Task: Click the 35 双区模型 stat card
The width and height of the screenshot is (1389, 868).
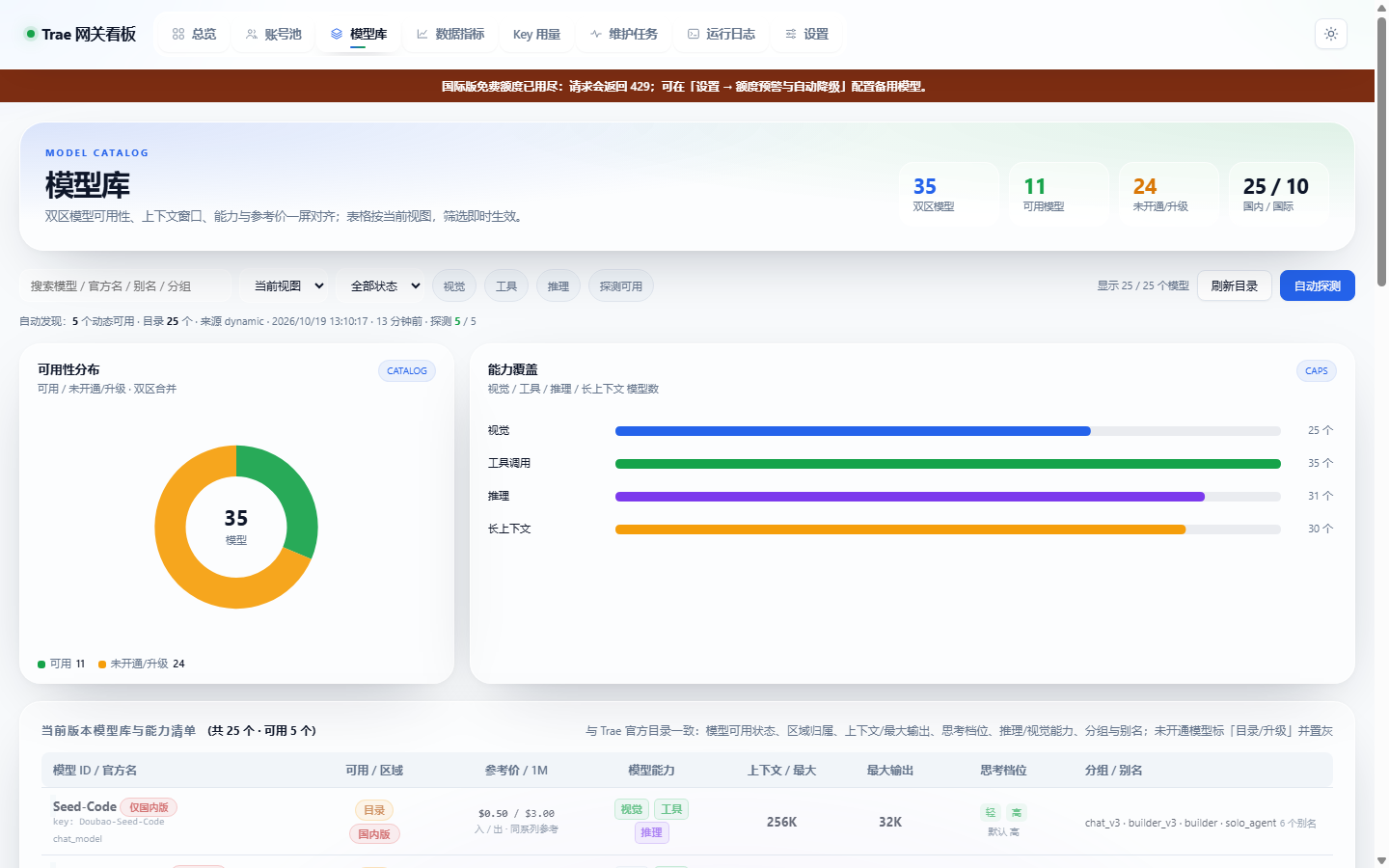Action: (x=949, y=194)
